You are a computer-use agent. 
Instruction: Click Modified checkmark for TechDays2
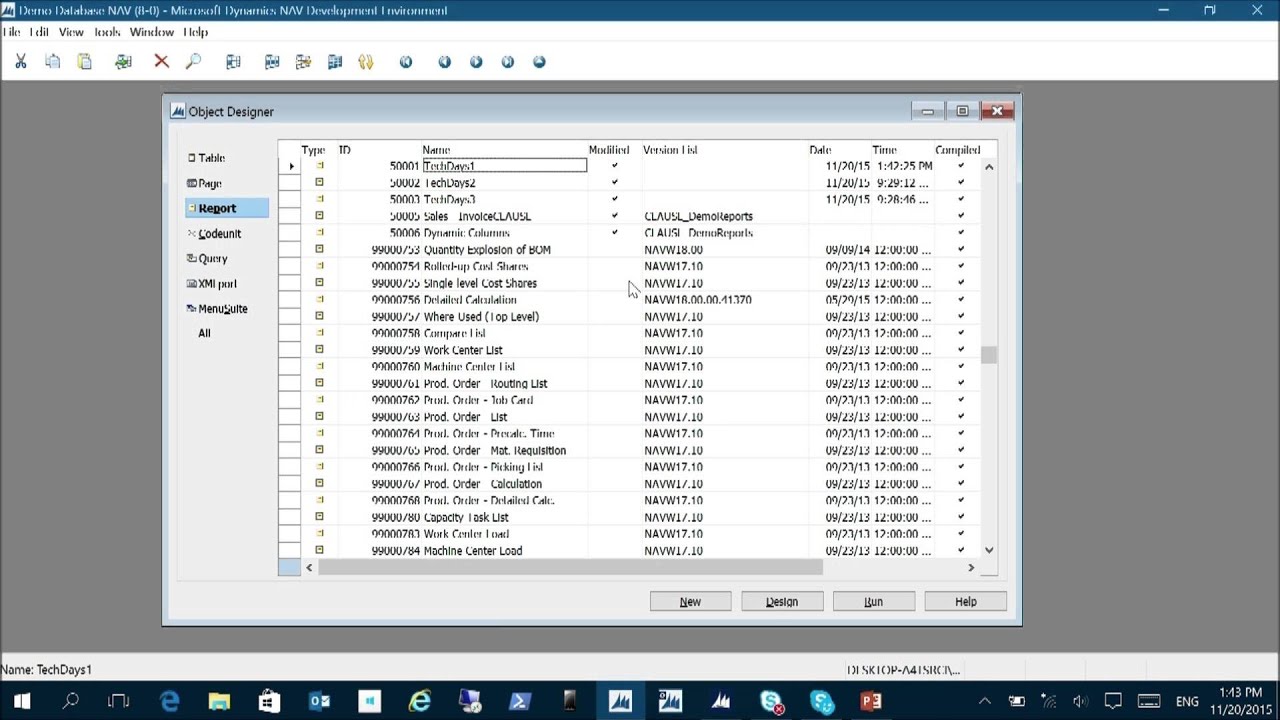[615, 183]
